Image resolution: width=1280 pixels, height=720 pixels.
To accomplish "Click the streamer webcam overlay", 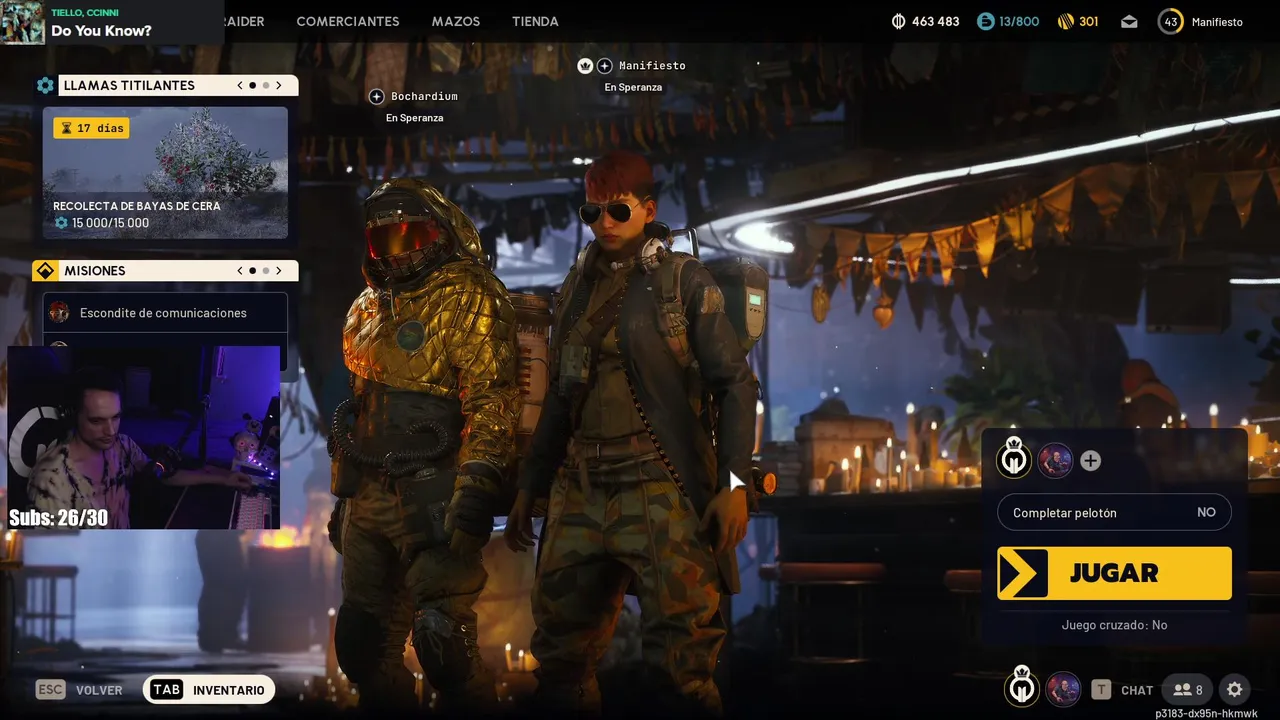I will pos(144,437).
